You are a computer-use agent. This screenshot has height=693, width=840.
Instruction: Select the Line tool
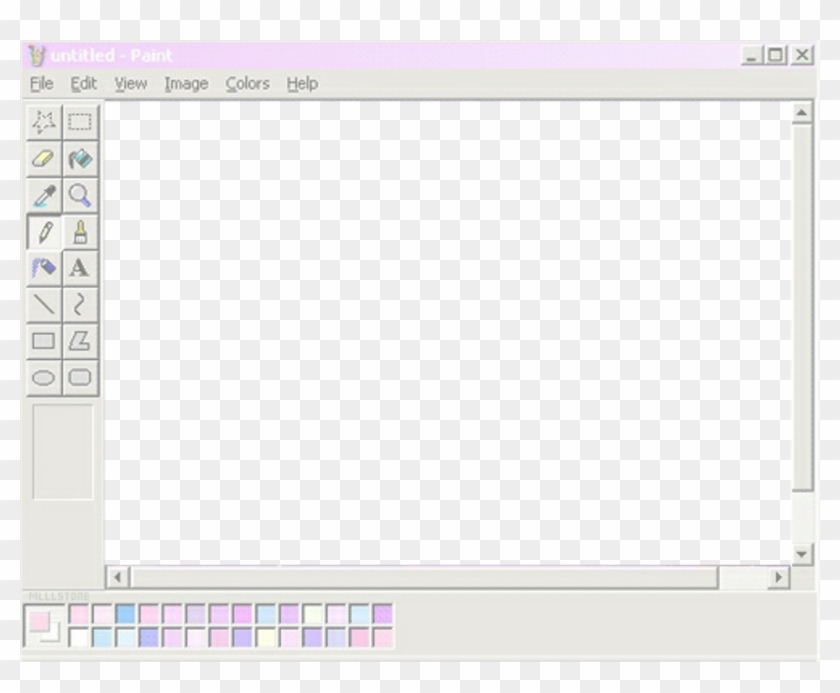tap(44, 303)
